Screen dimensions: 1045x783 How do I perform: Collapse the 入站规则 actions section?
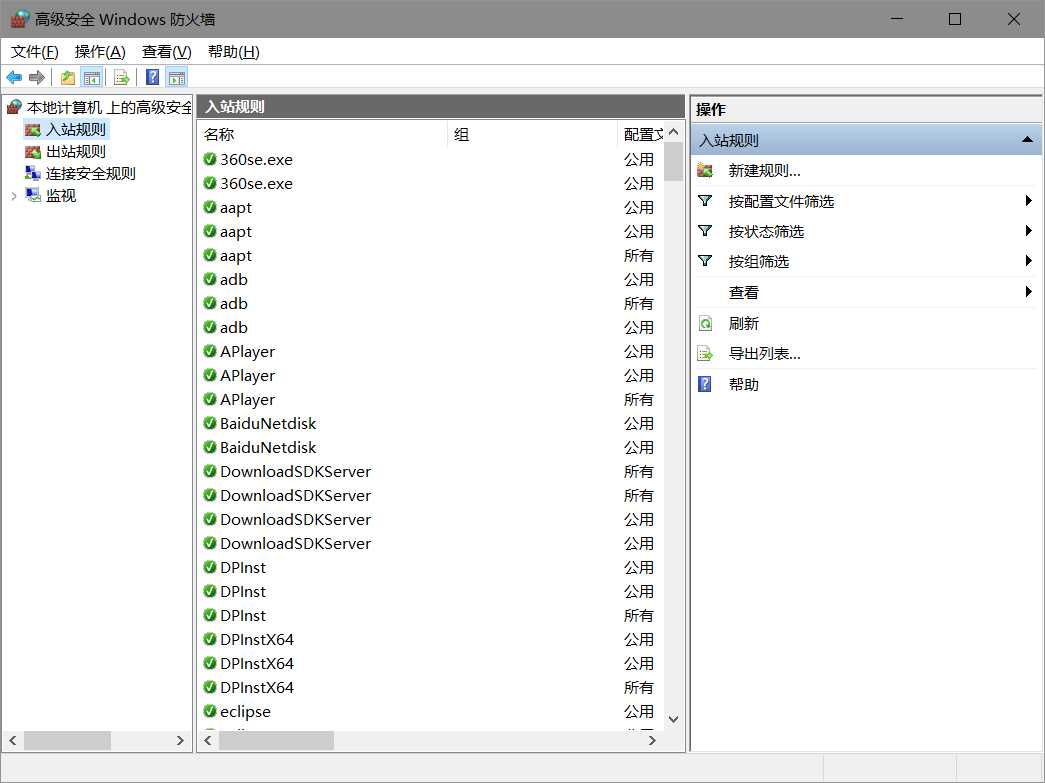pyautogui.click(x=1027, y=140)
